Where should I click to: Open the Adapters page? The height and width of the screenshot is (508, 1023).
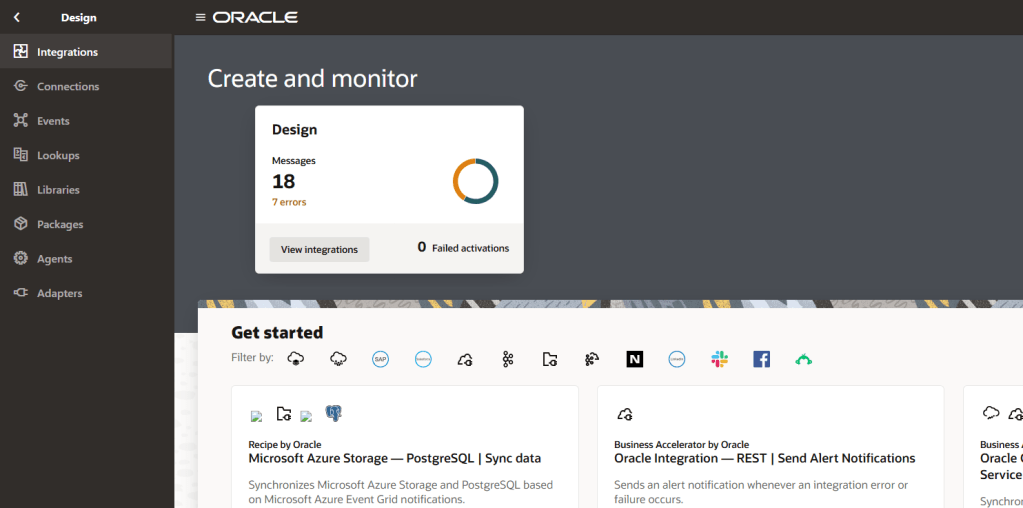pos(59,294)
